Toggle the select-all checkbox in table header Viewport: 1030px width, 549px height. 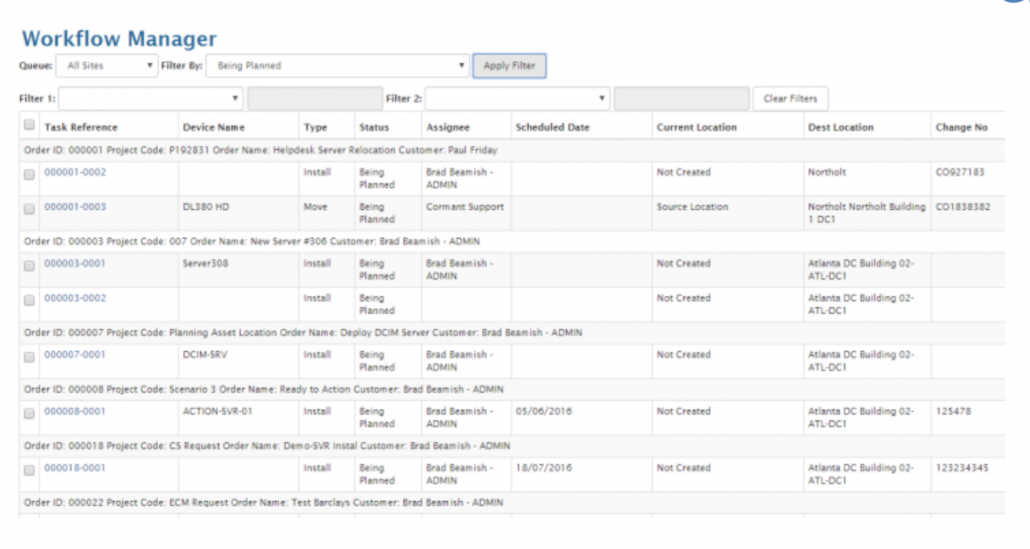(29, 126)
